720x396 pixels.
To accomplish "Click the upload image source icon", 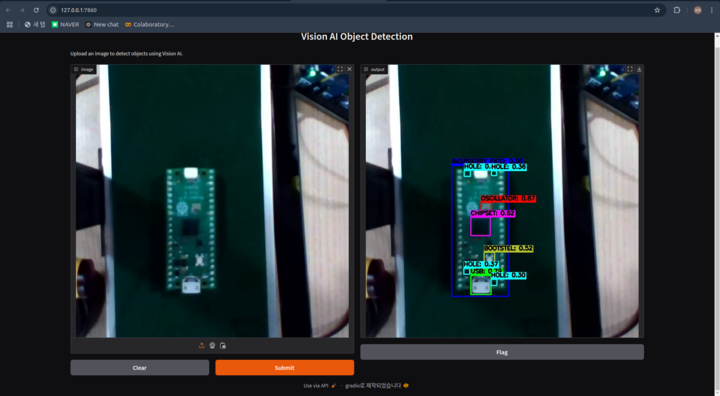I will tap(202, 345).
